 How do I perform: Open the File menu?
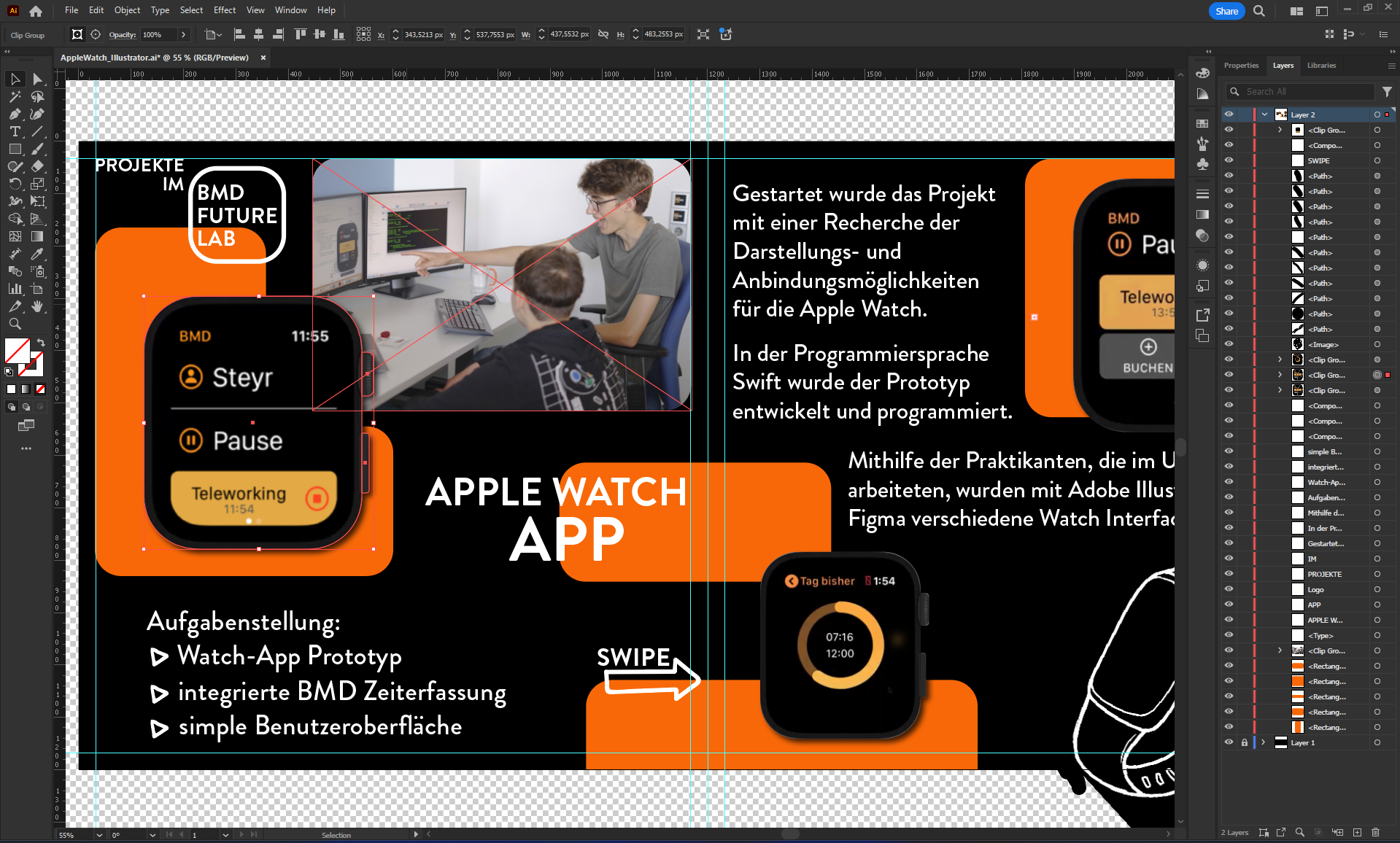71,10
